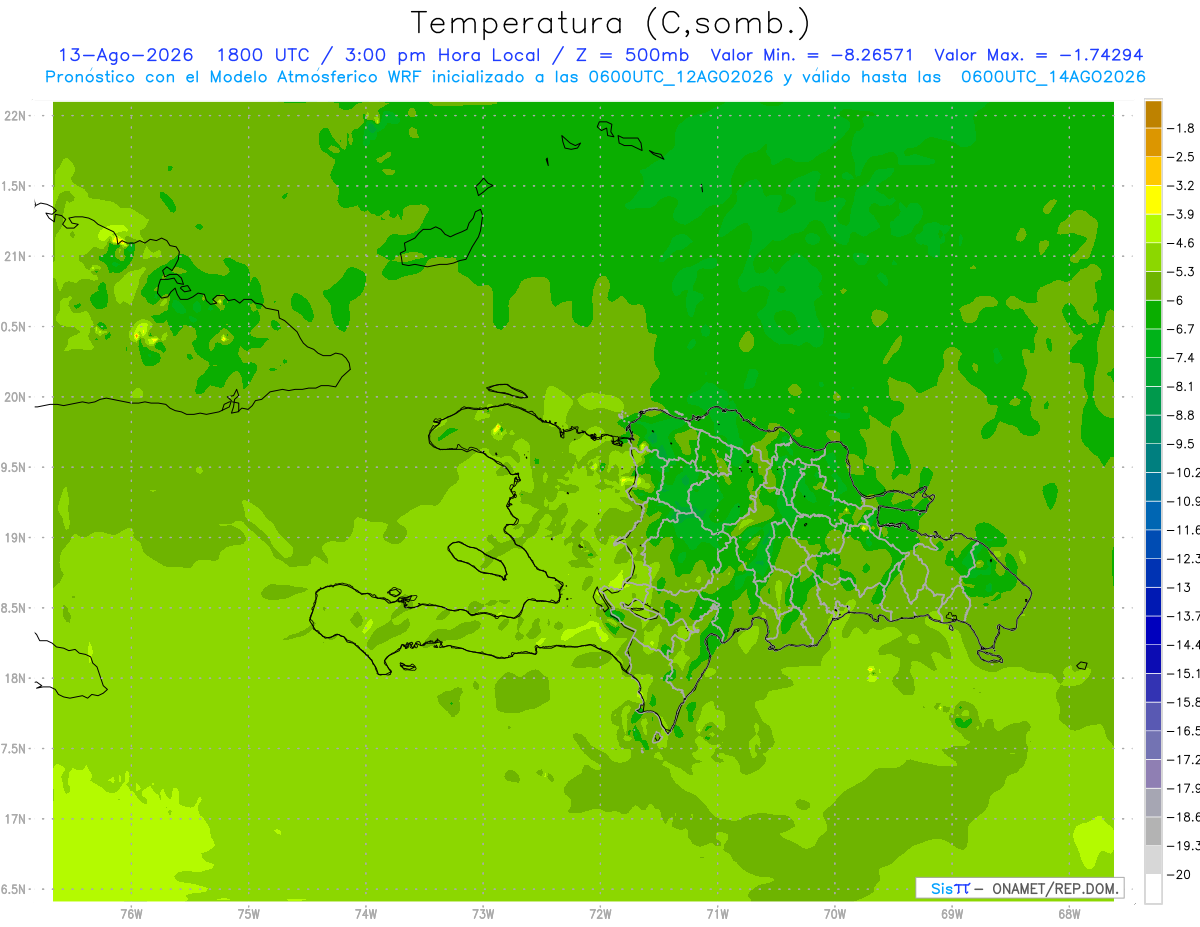Click the "71W" longitude axis label
The width and height of the screenshot is (1200, 927).
pos(717,915)
